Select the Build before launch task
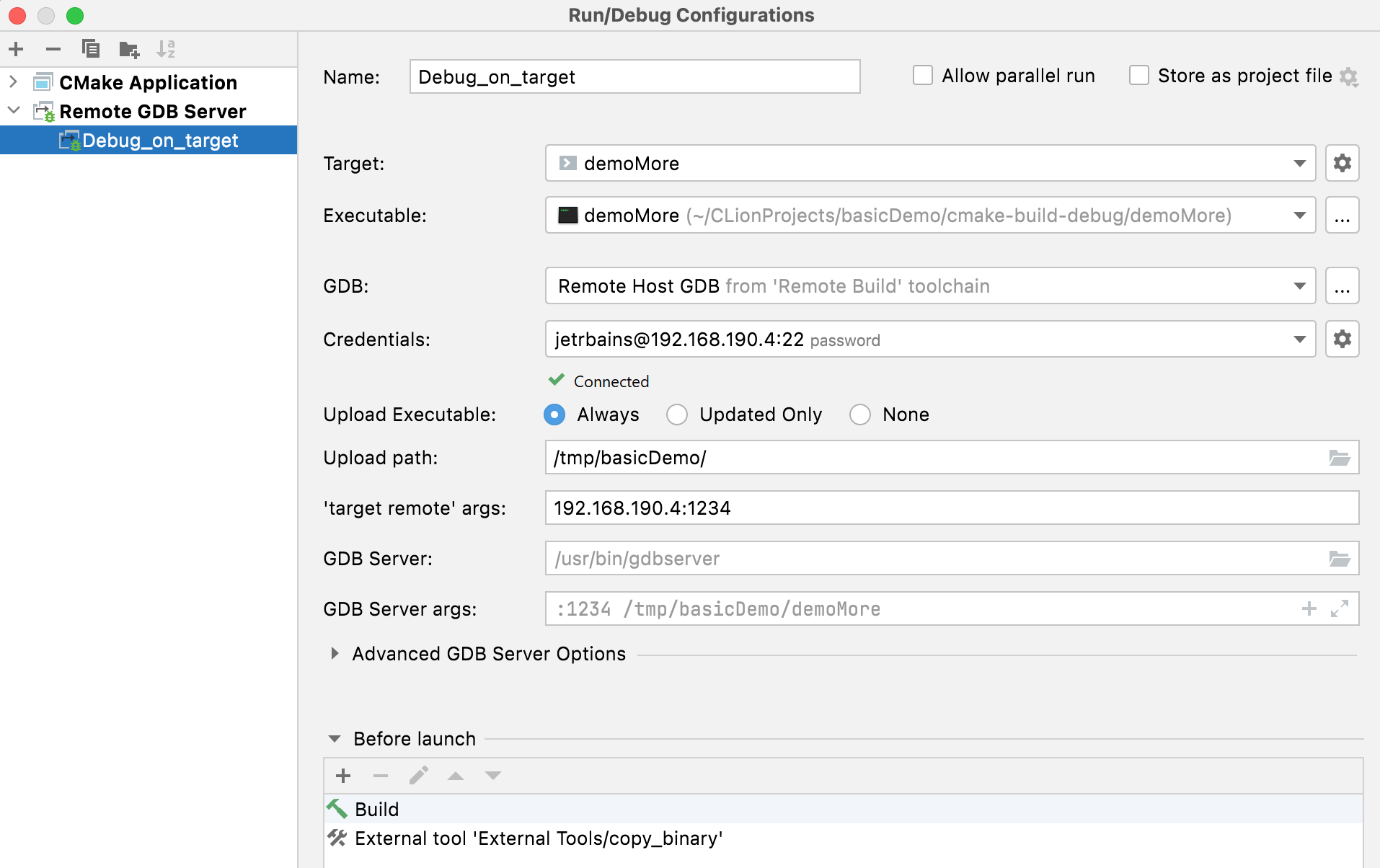 376,809
